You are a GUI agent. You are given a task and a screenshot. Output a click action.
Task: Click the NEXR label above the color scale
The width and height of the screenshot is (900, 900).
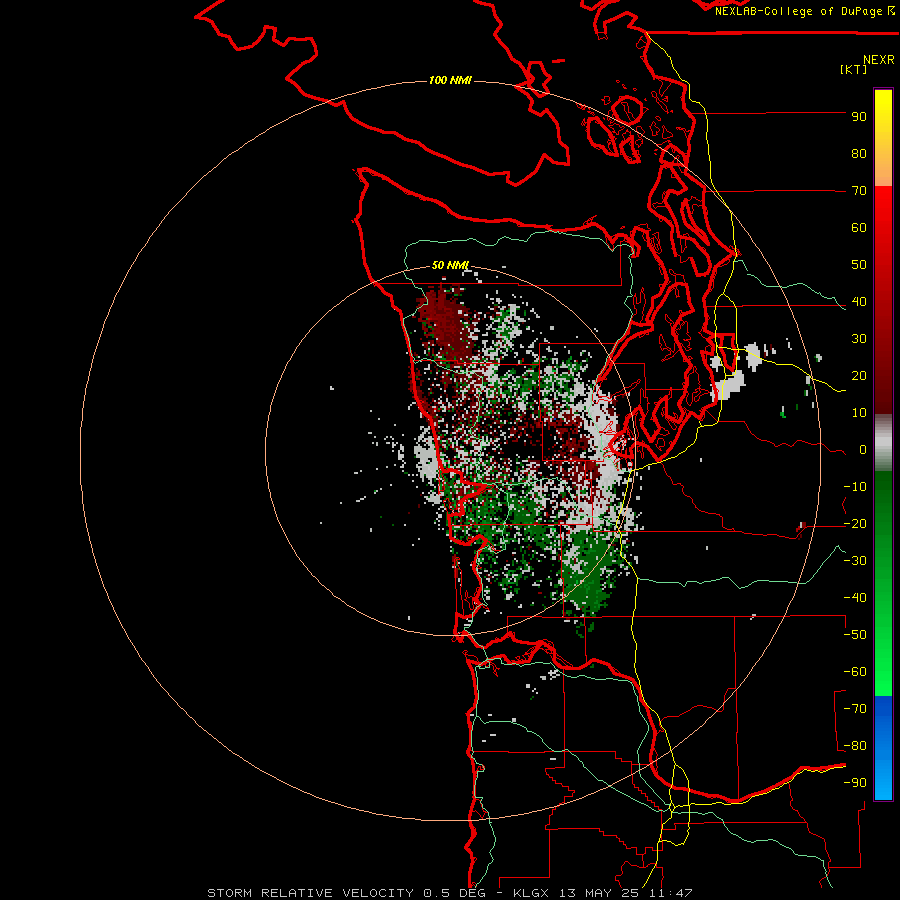pyautogui.click(x=879, y=60)
